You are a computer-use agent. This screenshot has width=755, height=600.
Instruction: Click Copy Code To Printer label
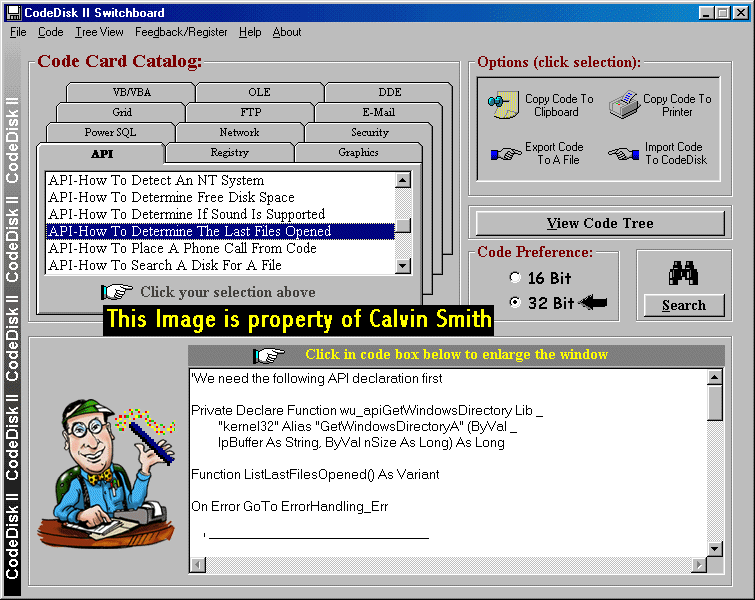(677, 105)
